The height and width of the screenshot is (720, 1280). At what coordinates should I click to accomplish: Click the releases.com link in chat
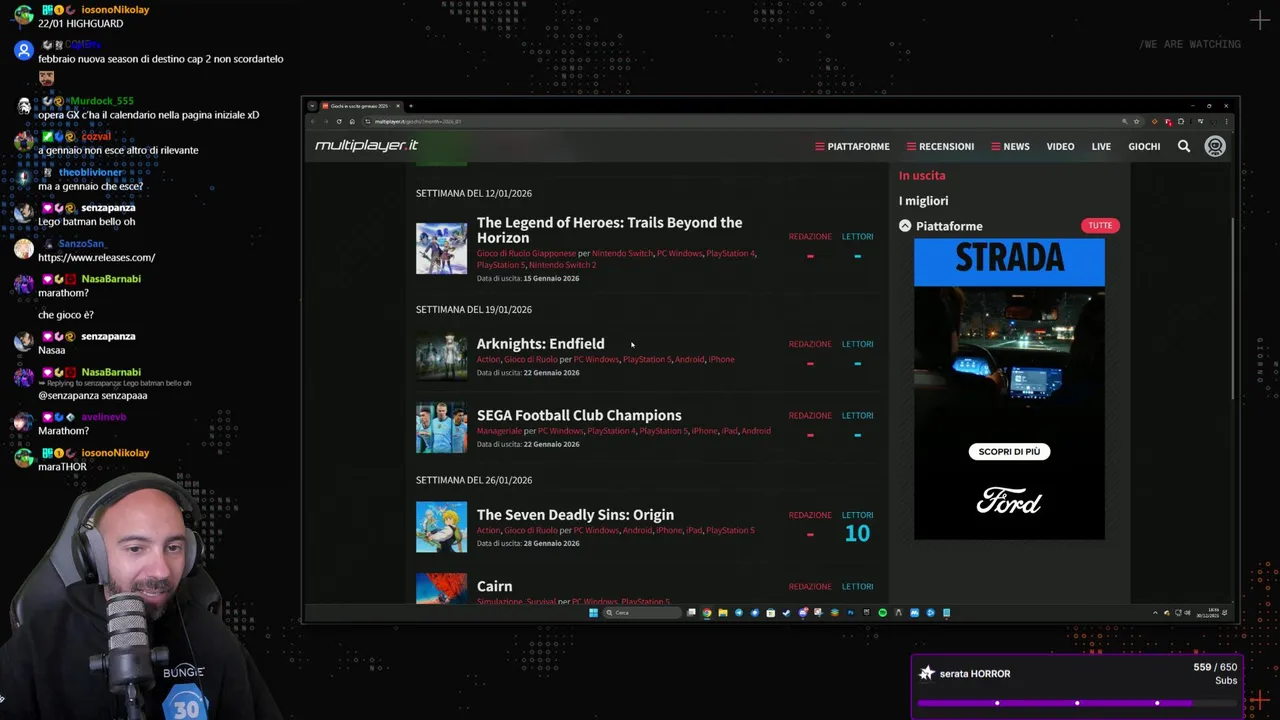(96, 258)
